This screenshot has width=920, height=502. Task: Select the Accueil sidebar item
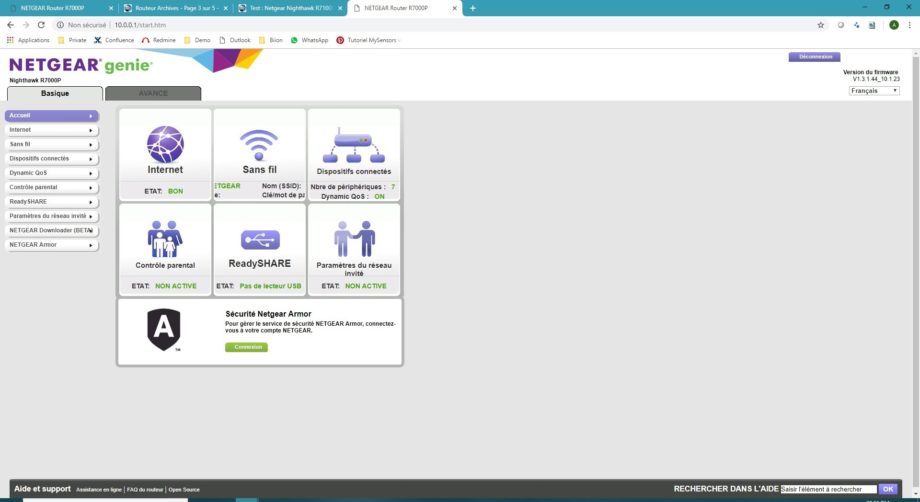[x=52, y=116]
